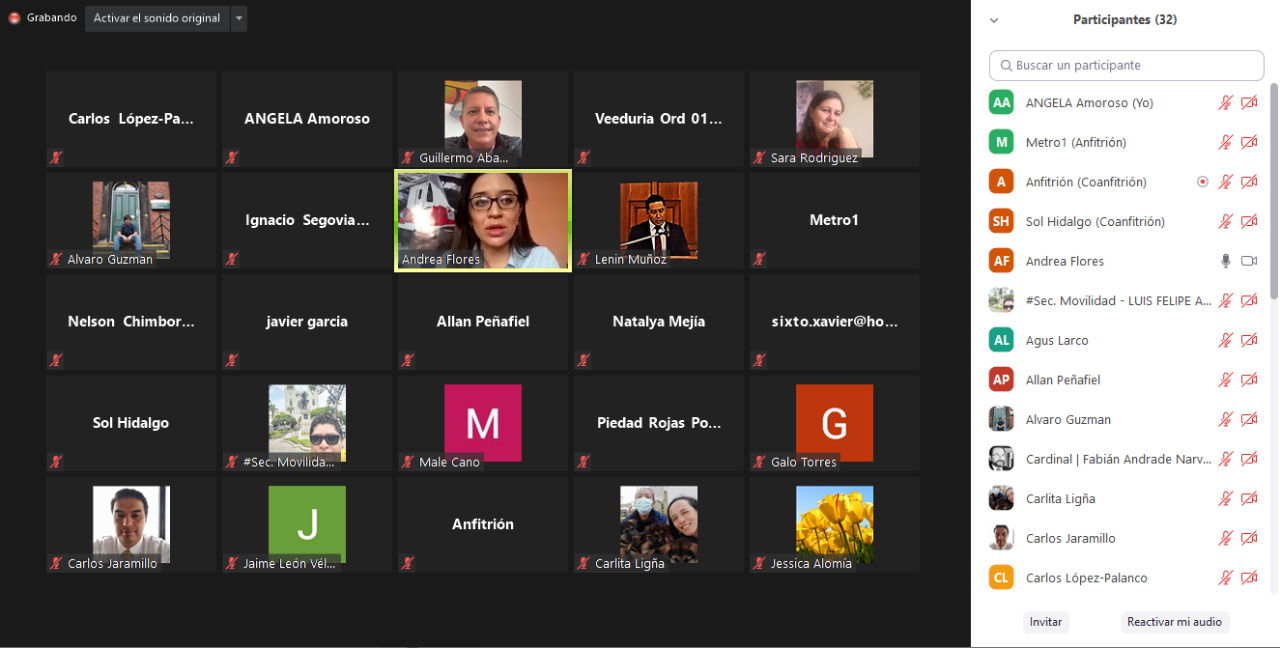Image resolution: width=1280 pixels, height=648 pixels.
Task: Click the recording icon in the Anfitrión (Coanfitrión) row
Action: (1203, 182)
